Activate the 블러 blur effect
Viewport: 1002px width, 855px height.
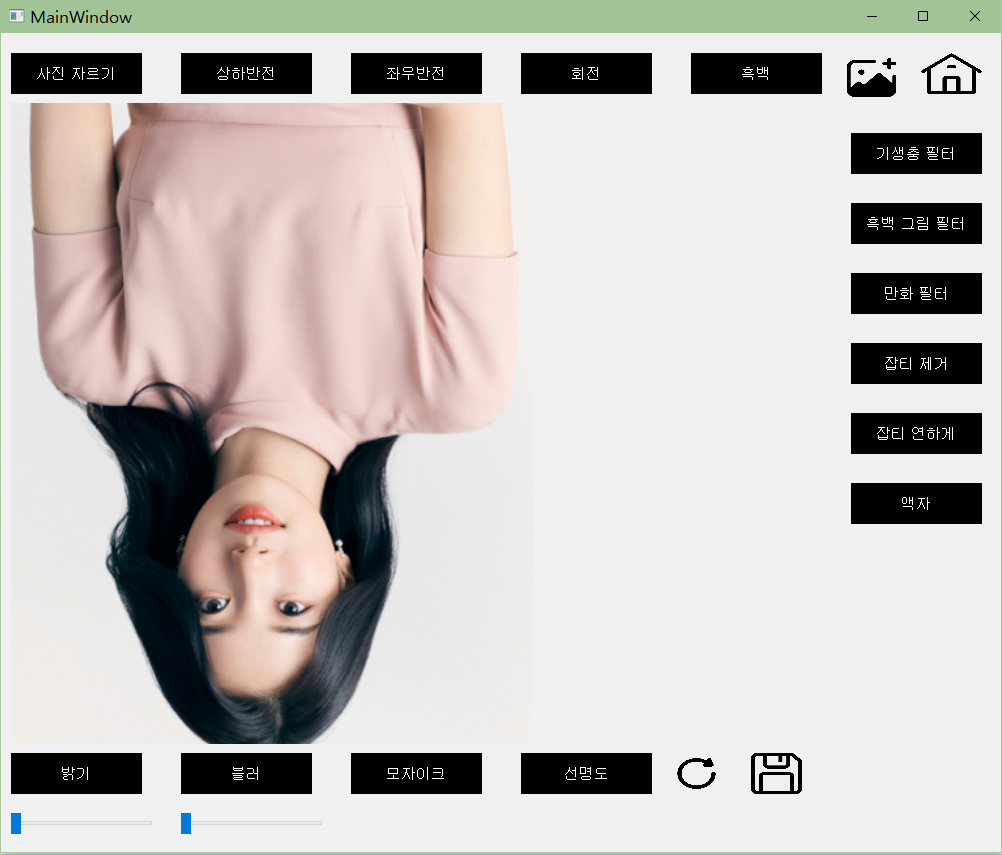pos(246,773)
